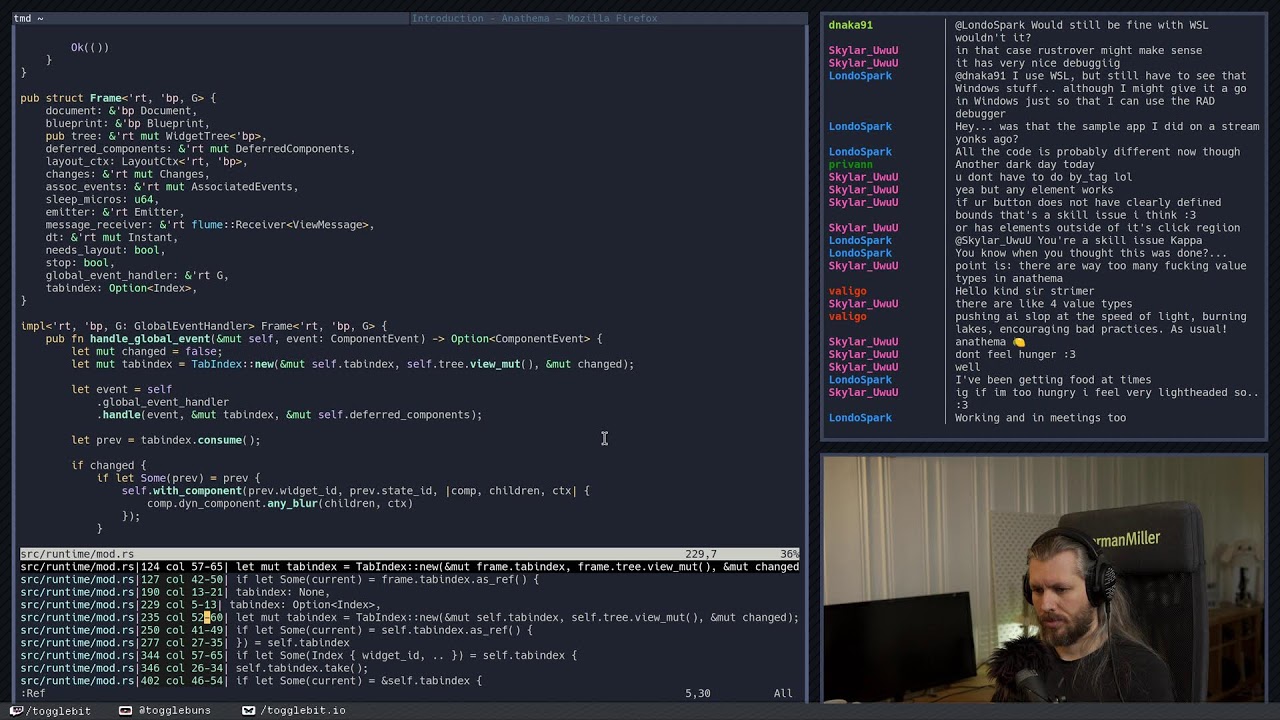Select the src/runtime/mod.rs status line
Image resolution: width=1280 pixels, height=720 pixels.
pyautogui.click(x=409, y=554)
